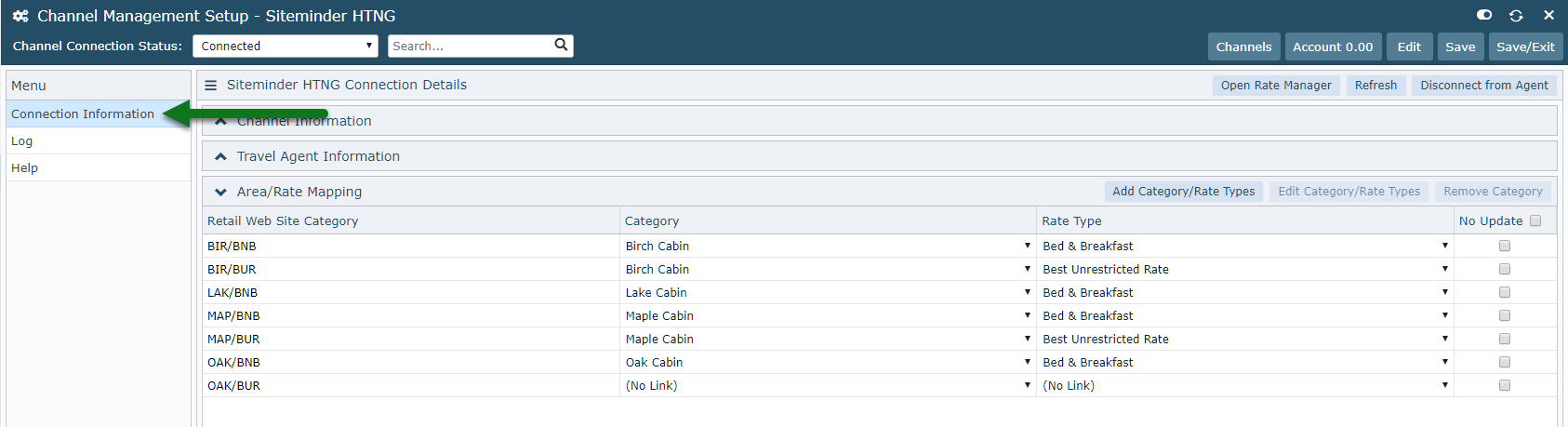Click the gears icon beside Channel Management Setup
The image size is (1568, 427).
(20, 16)
